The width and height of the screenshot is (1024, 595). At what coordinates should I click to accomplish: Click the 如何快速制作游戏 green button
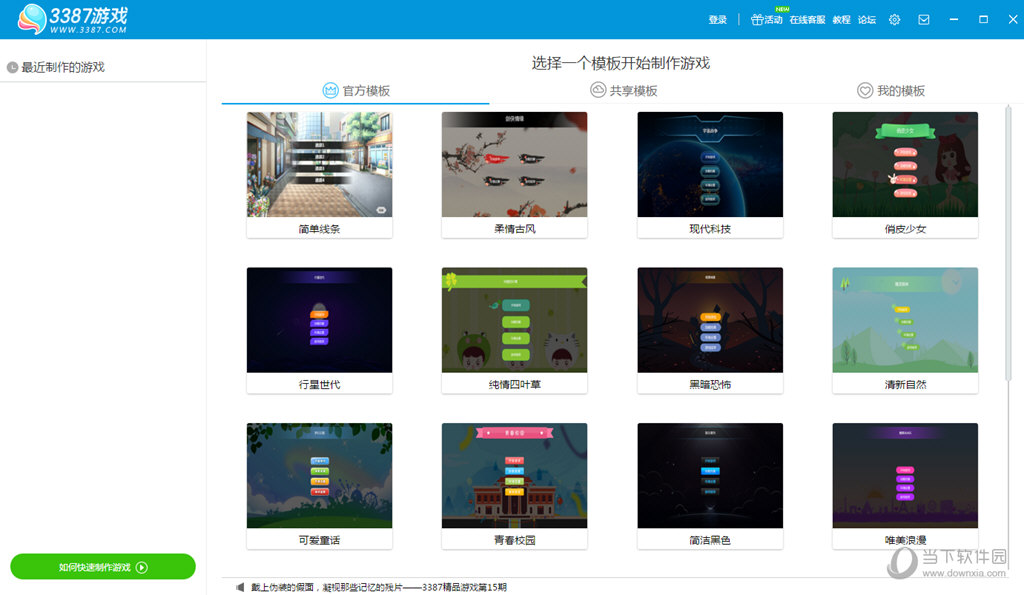[103, 567]
